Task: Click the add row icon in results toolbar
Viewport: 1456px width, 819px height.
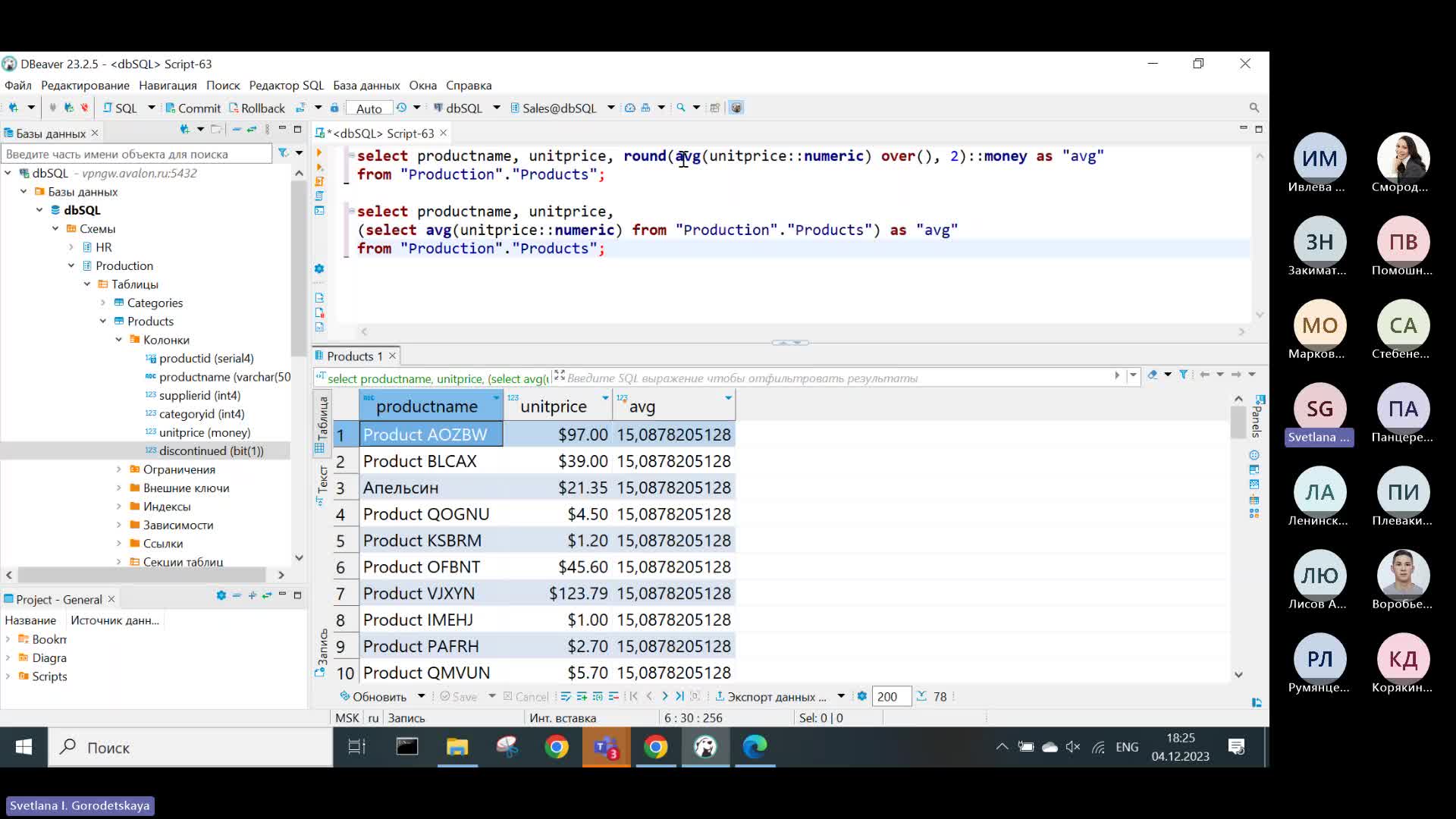Action: (x=582, y=696)
